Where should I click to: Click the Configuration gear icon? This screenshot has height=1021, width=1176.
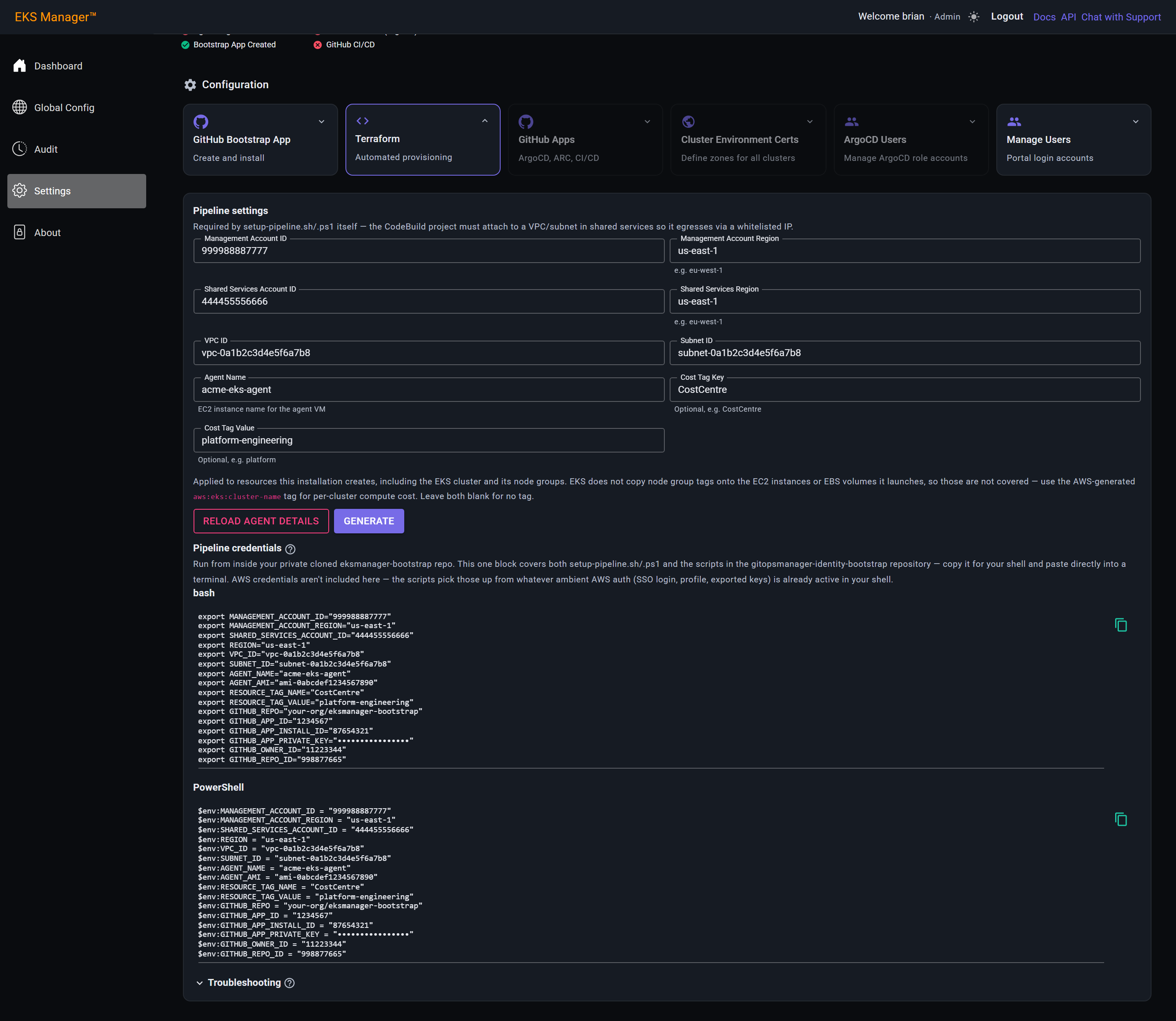pos(190,85)
